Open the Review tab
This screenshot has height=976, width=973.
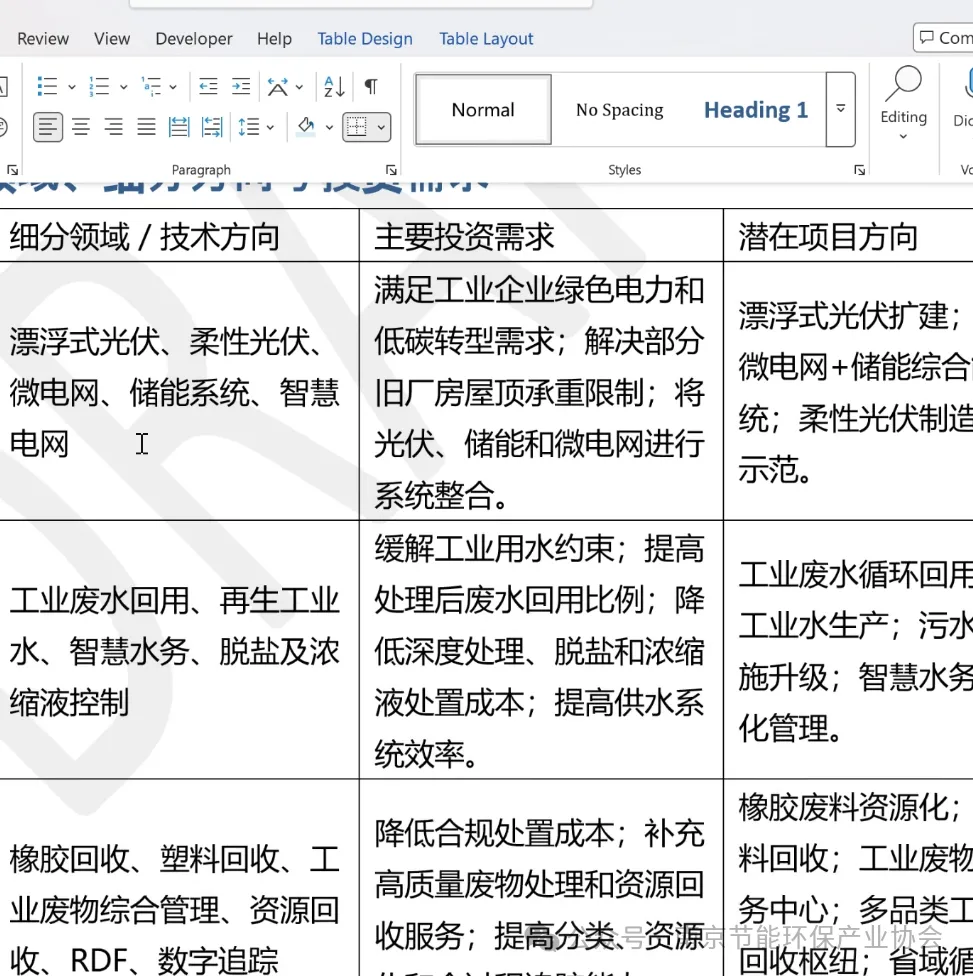point(43,39)
